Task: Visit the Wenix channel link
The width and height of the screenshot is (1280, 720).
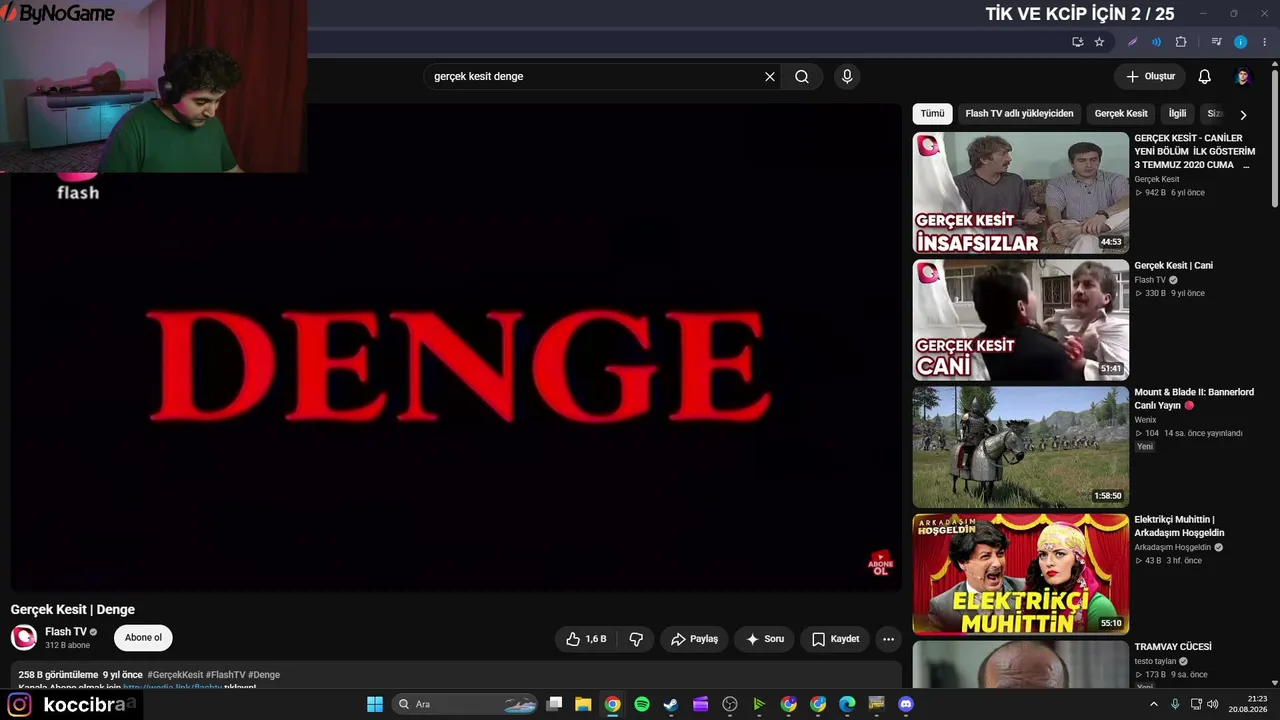Action: [1145, 420]
